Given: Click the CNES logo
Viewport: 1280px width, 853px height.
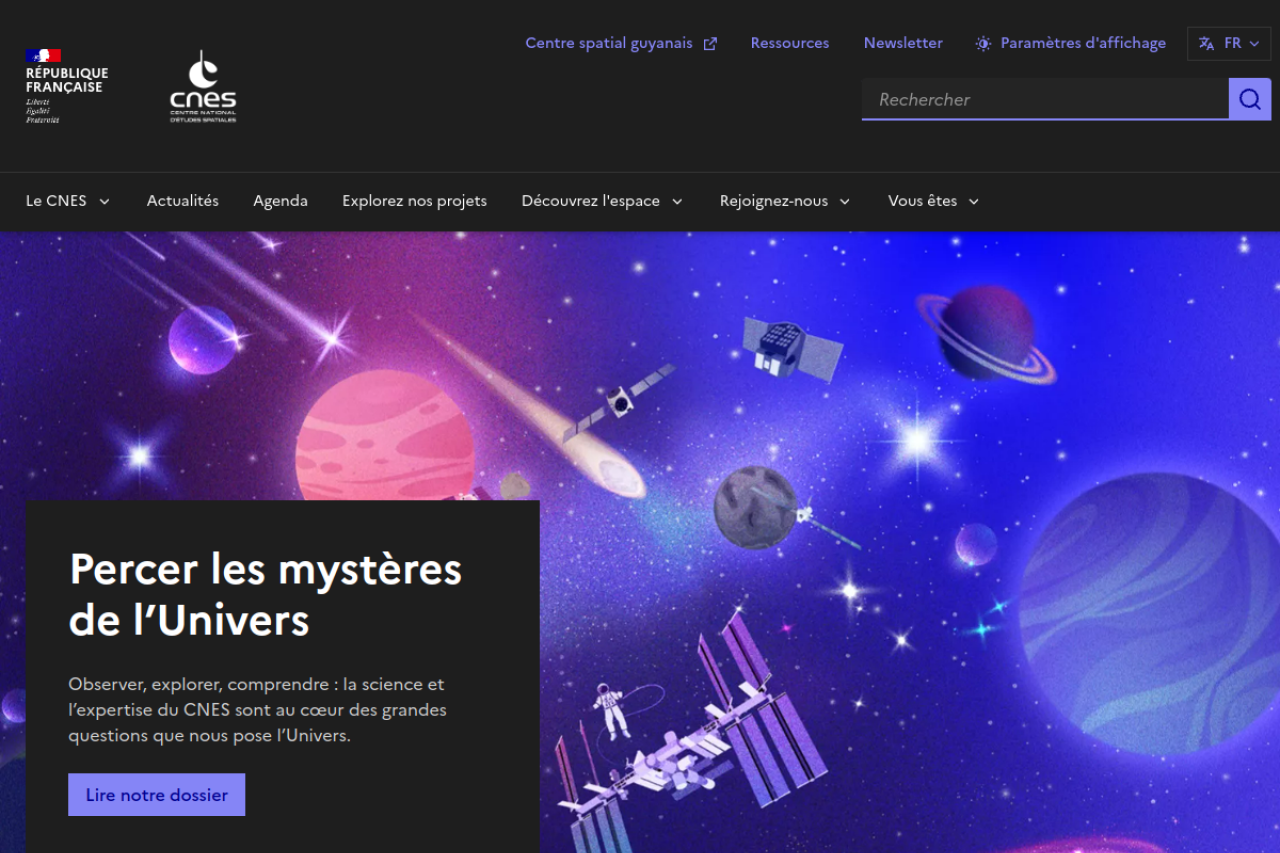Looking at the screenshot, I should click(203, 86).
